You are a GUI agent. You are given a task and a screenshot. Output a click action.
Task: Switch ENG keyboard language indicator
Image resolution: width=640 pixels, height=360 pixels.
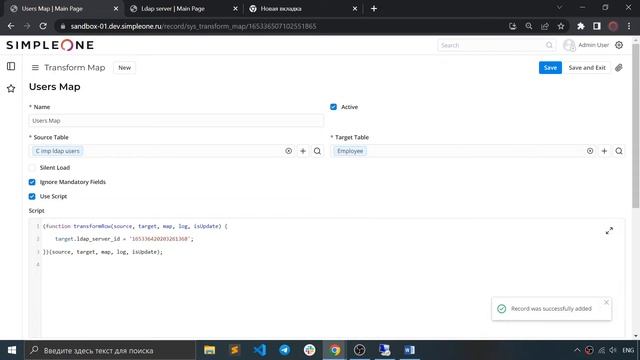[628, 350]
